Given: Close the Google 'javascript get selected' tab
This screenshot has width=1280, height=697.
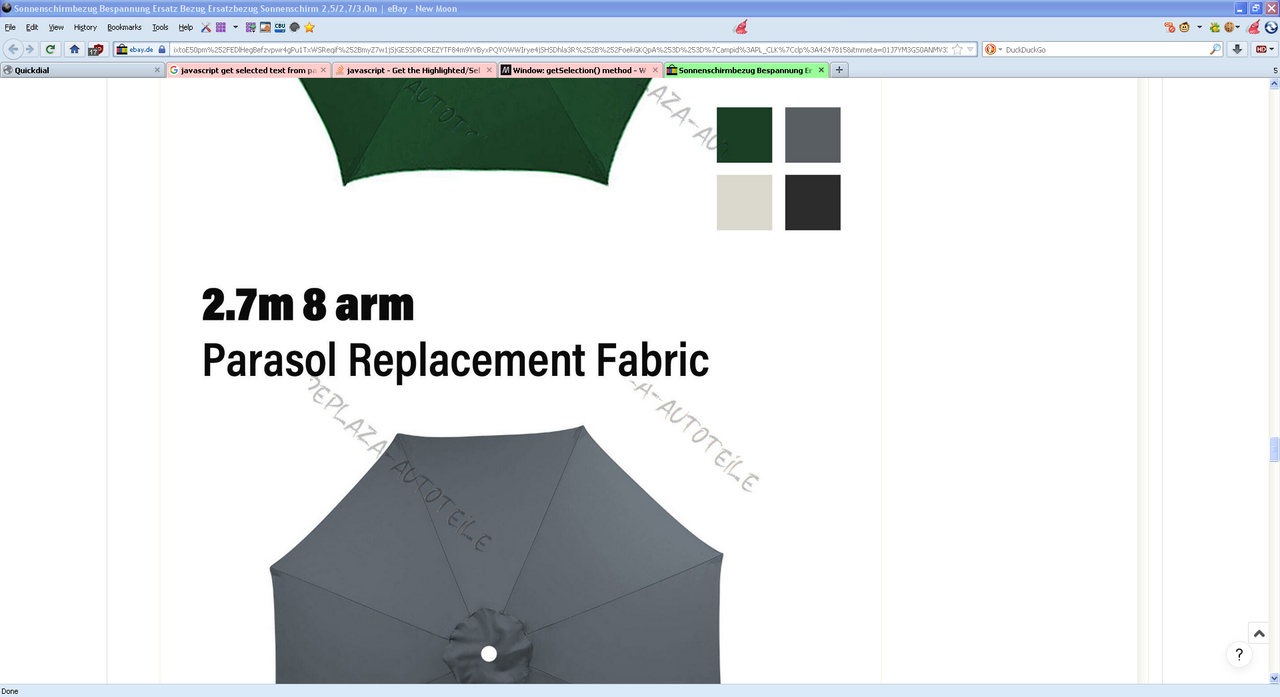Looking at the screenshot, I should pyautogui.click(x=322, y=70).
